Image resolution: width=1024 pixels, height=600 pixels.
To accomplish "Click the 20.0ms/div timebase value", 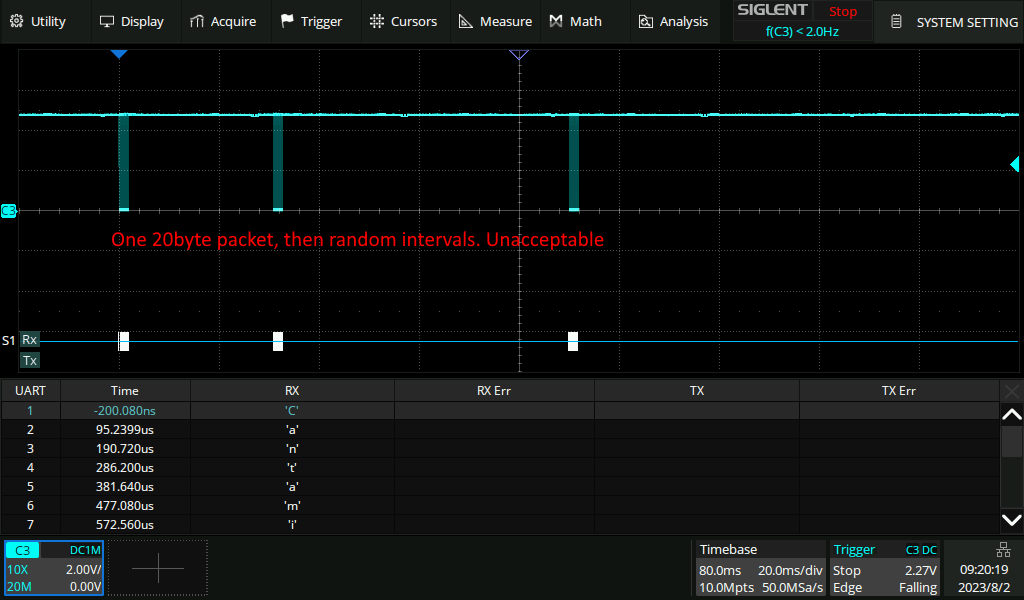I will pos(790,570).
